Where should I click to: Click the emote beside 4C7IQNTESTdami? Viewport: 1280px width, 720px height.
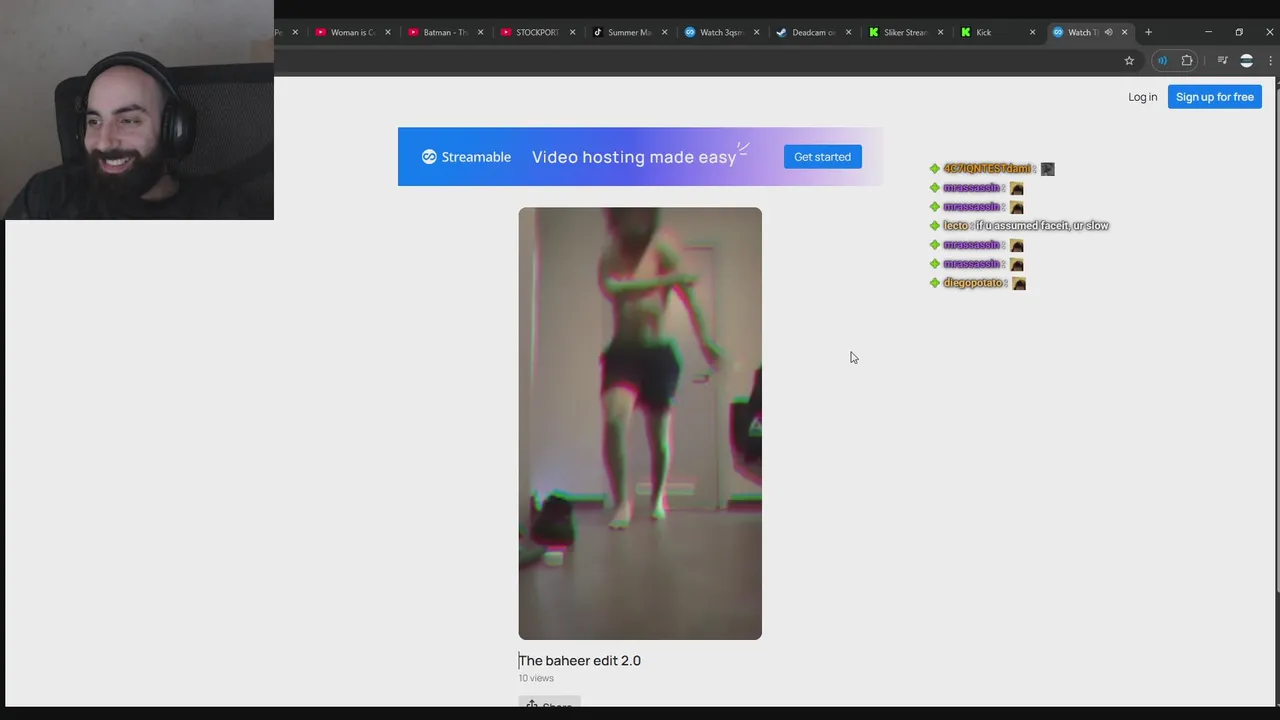(1048, 169)
